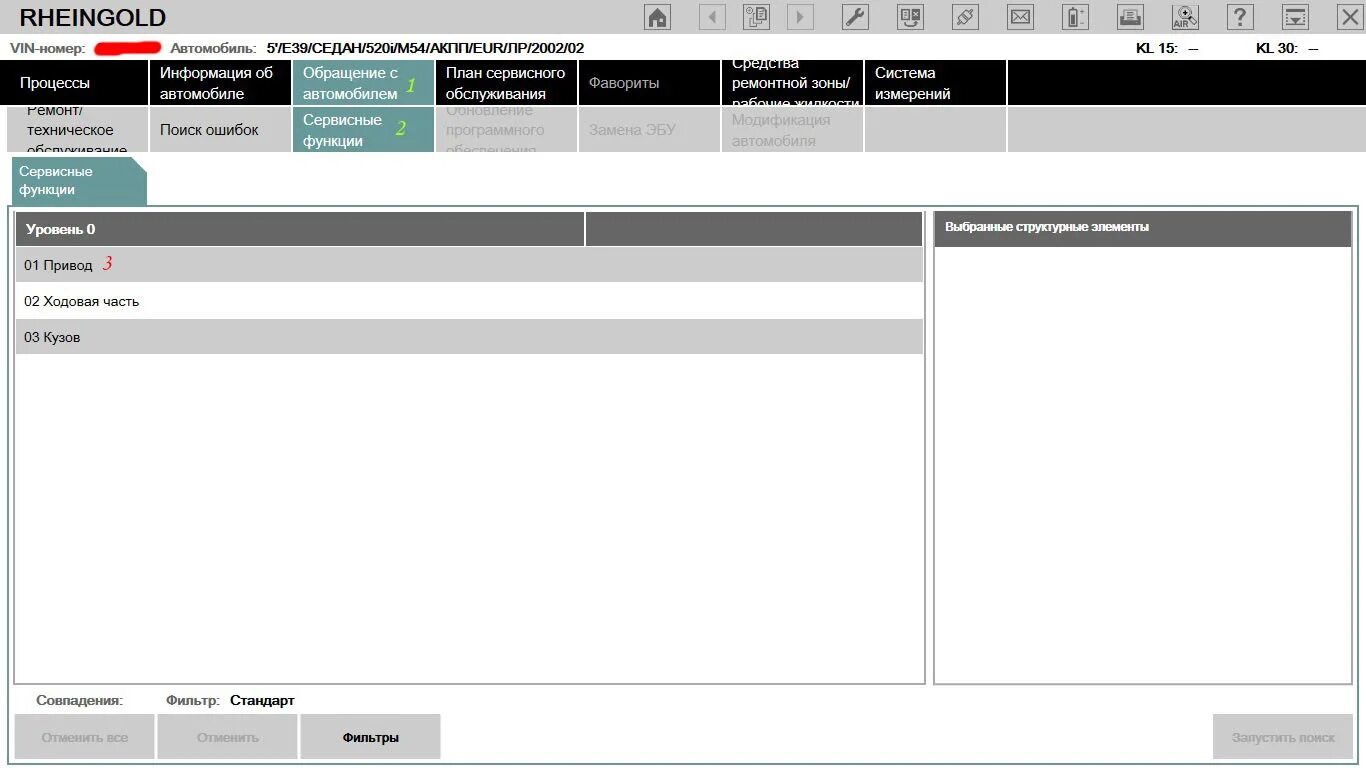The image size is (1366, 768).
Task: Open the AIR search icon
Action: point(1185,17)
